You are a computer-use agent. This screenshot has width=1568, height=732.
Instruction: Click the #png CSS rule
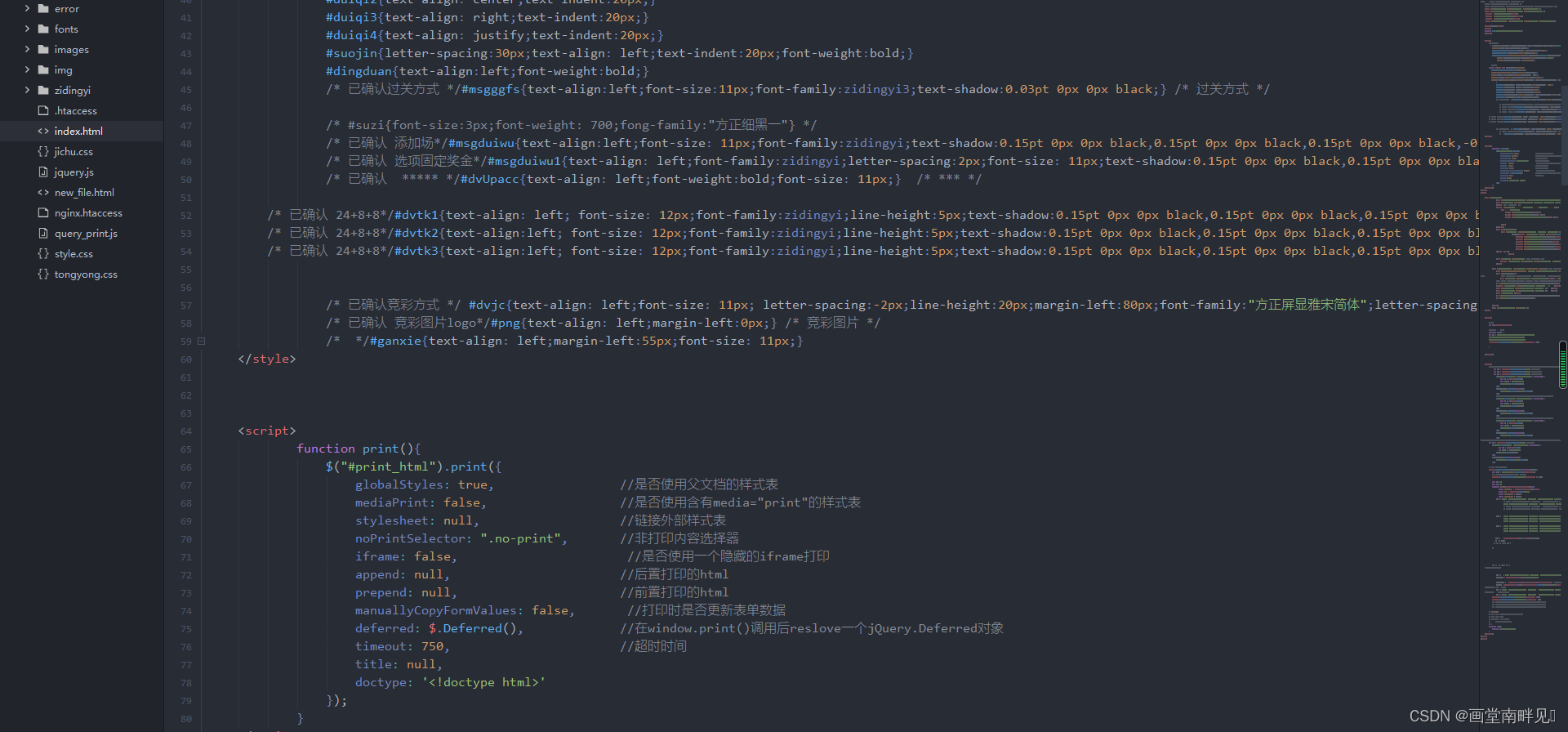635,323
